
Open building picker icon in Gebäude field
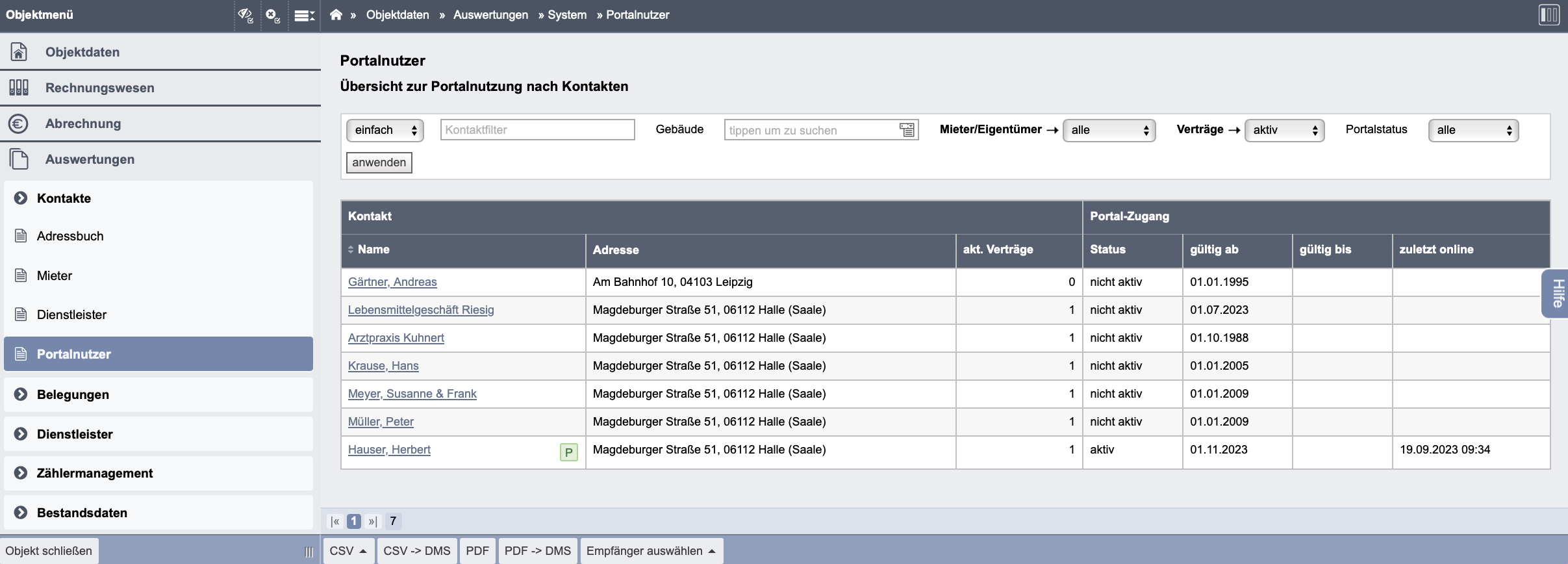(907, 130)
